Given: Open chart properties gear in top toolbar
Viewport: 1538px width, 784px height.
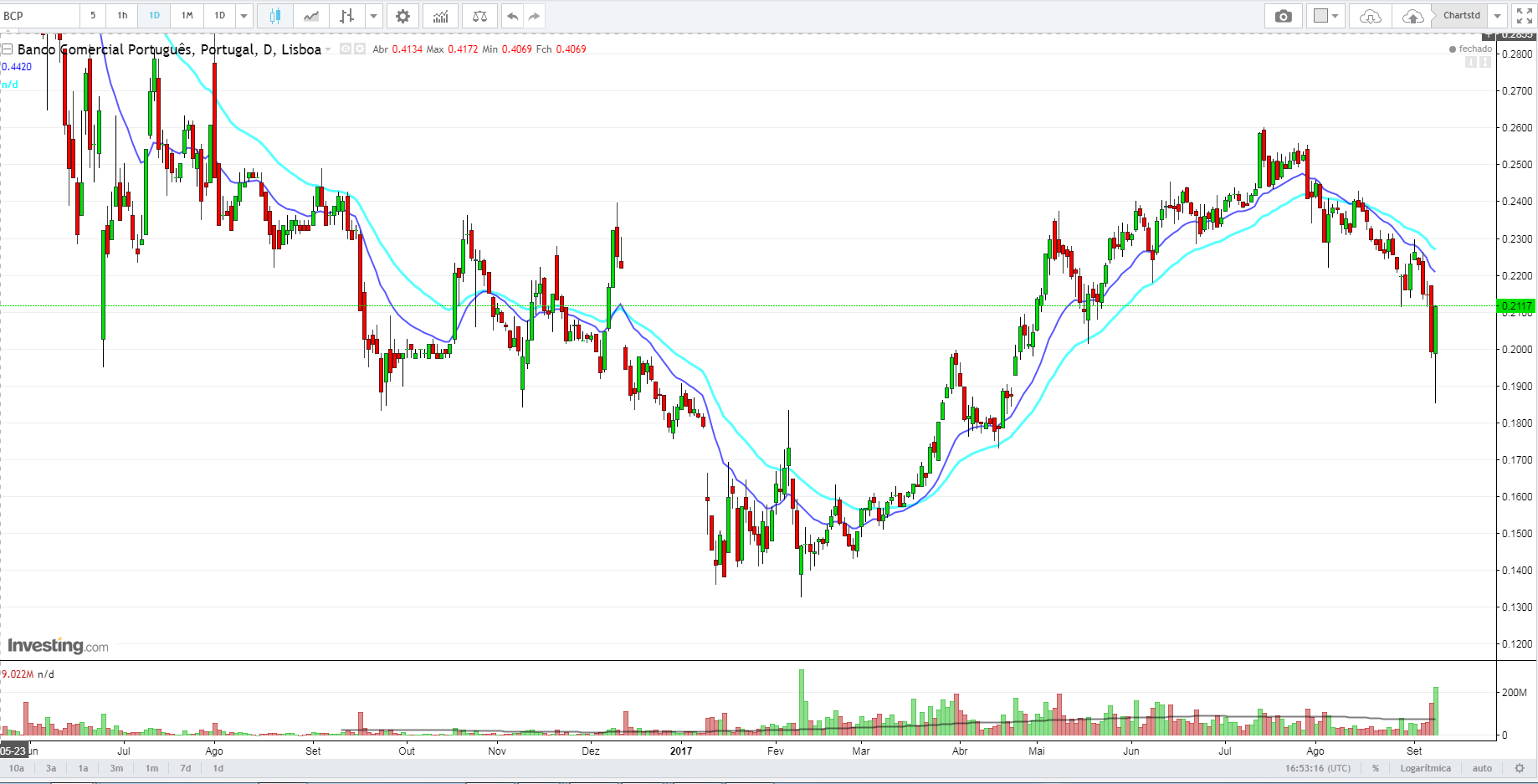Looking at the screenshot, I should click(x=402, y=16).
